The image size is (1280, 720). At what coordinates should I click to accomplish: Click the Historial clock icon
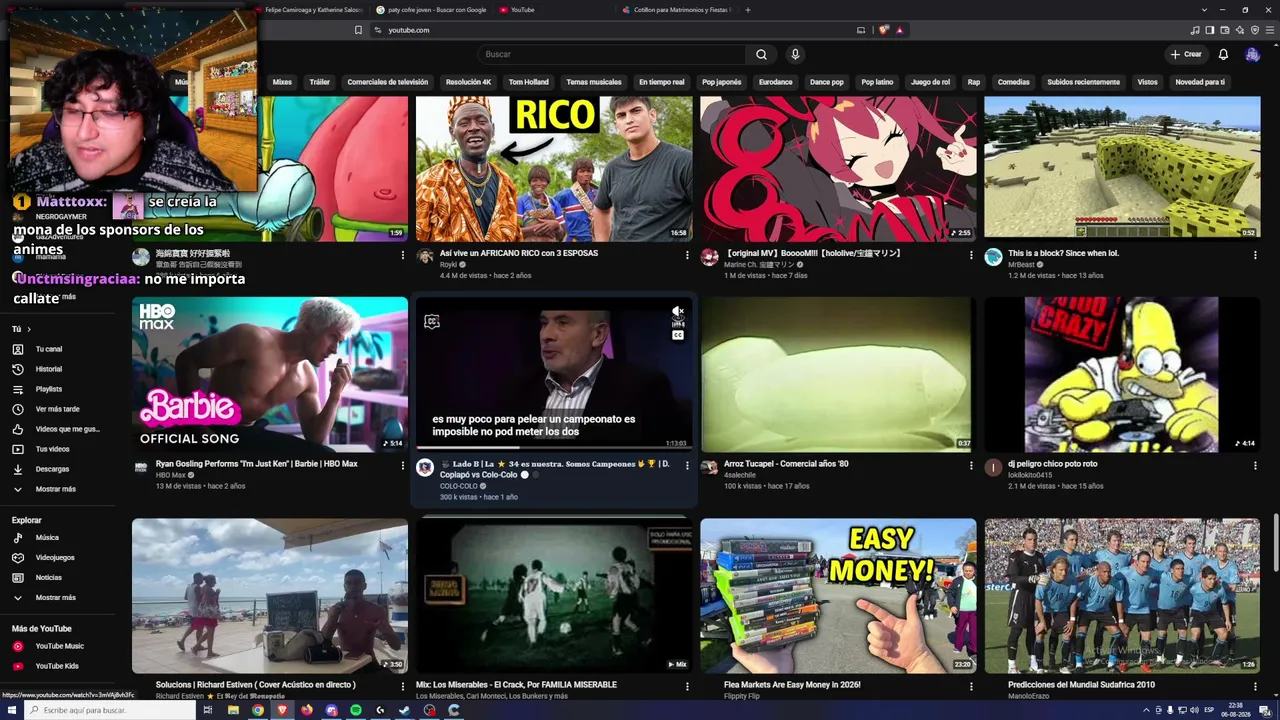point(18,369)
